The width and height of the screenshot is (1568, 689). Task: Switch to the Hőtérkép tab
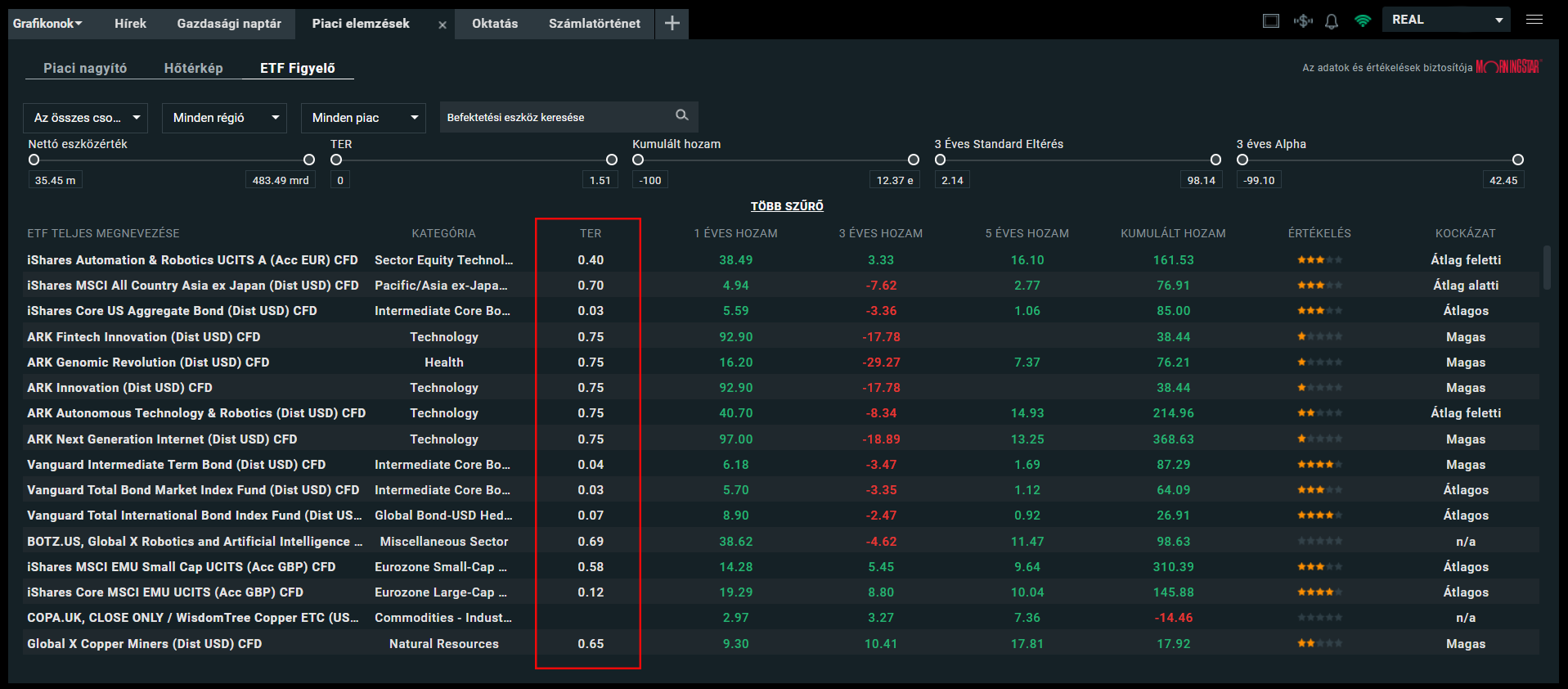pos(193,68)
